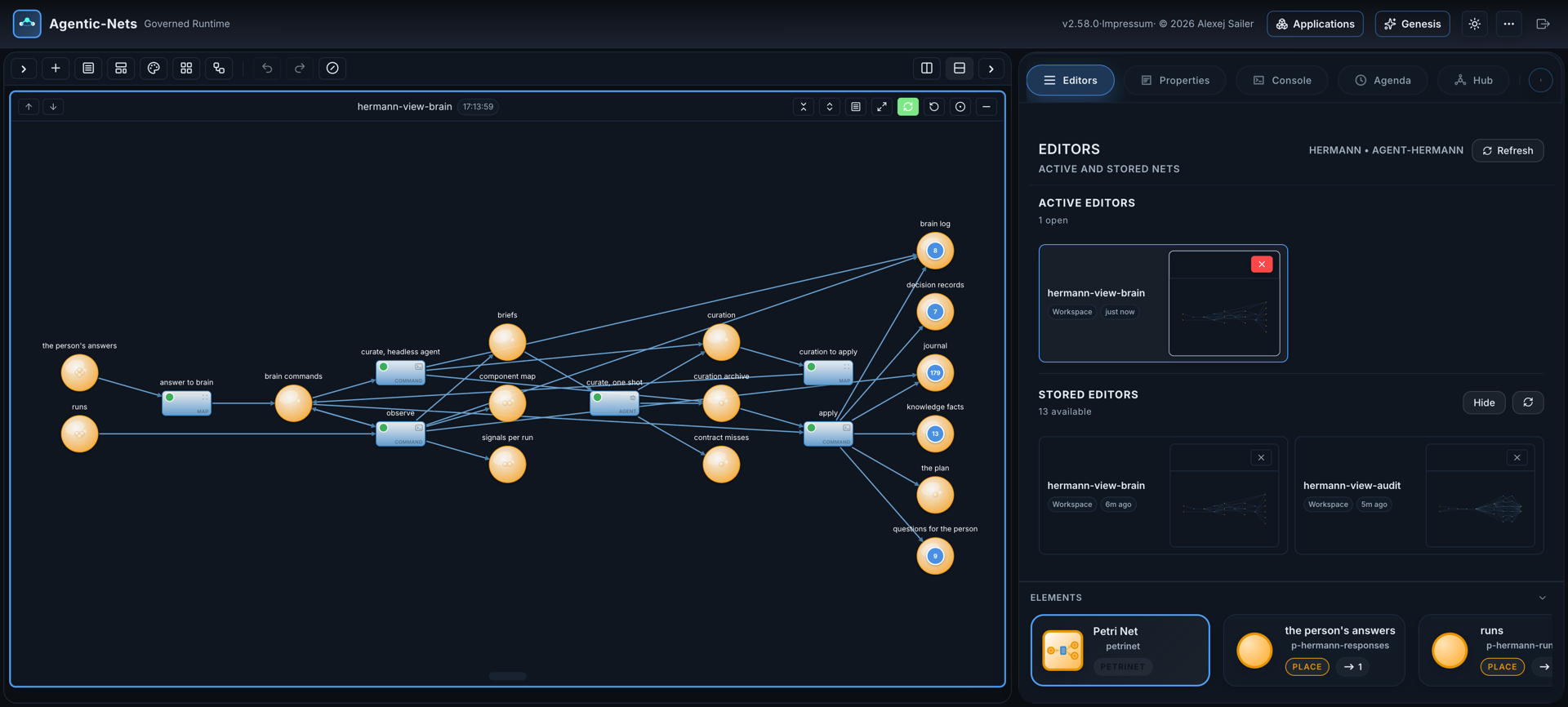Add a new element with plus icon
This screenshot has width=1568, height=707.
pos(56,69)
